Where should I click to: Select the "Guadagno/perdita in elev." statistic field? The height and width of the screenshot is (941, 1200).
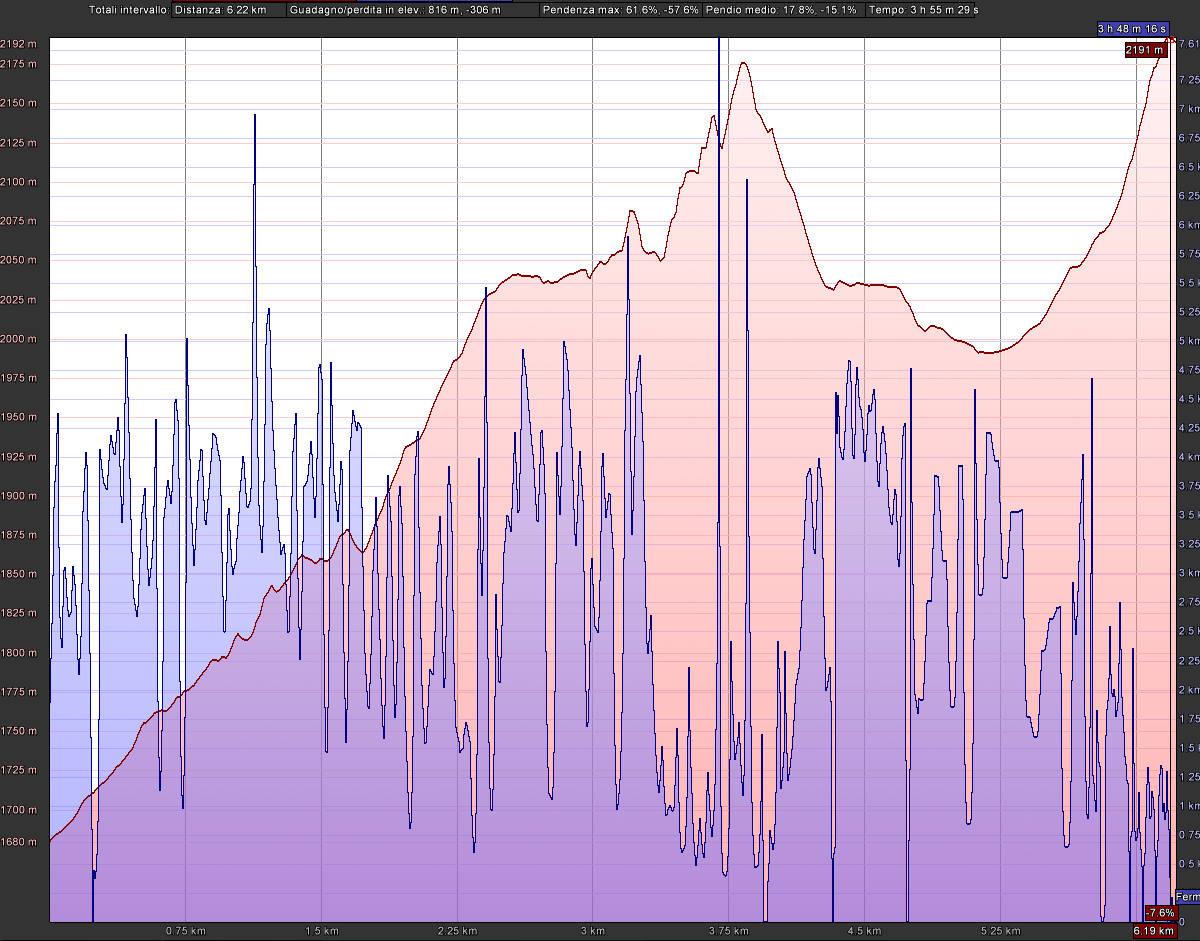tap(412, 10)
